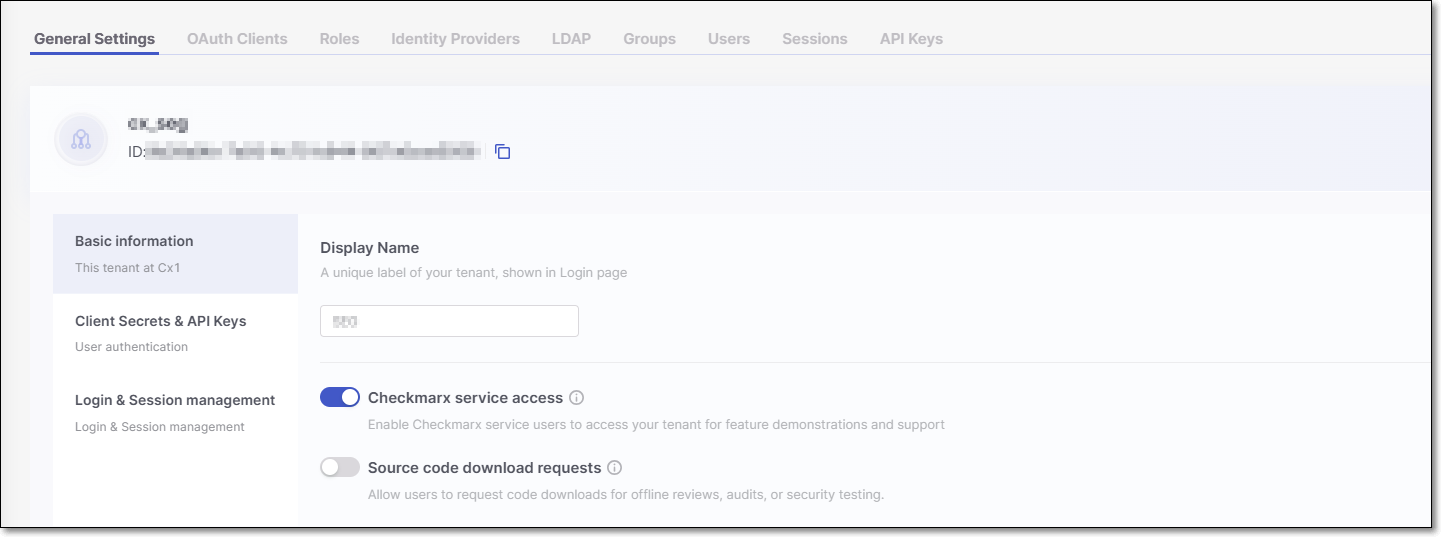This screenshot has height=537, width=1441.
Task: Enable Source code download requests toggle
Action: [340, 468]
